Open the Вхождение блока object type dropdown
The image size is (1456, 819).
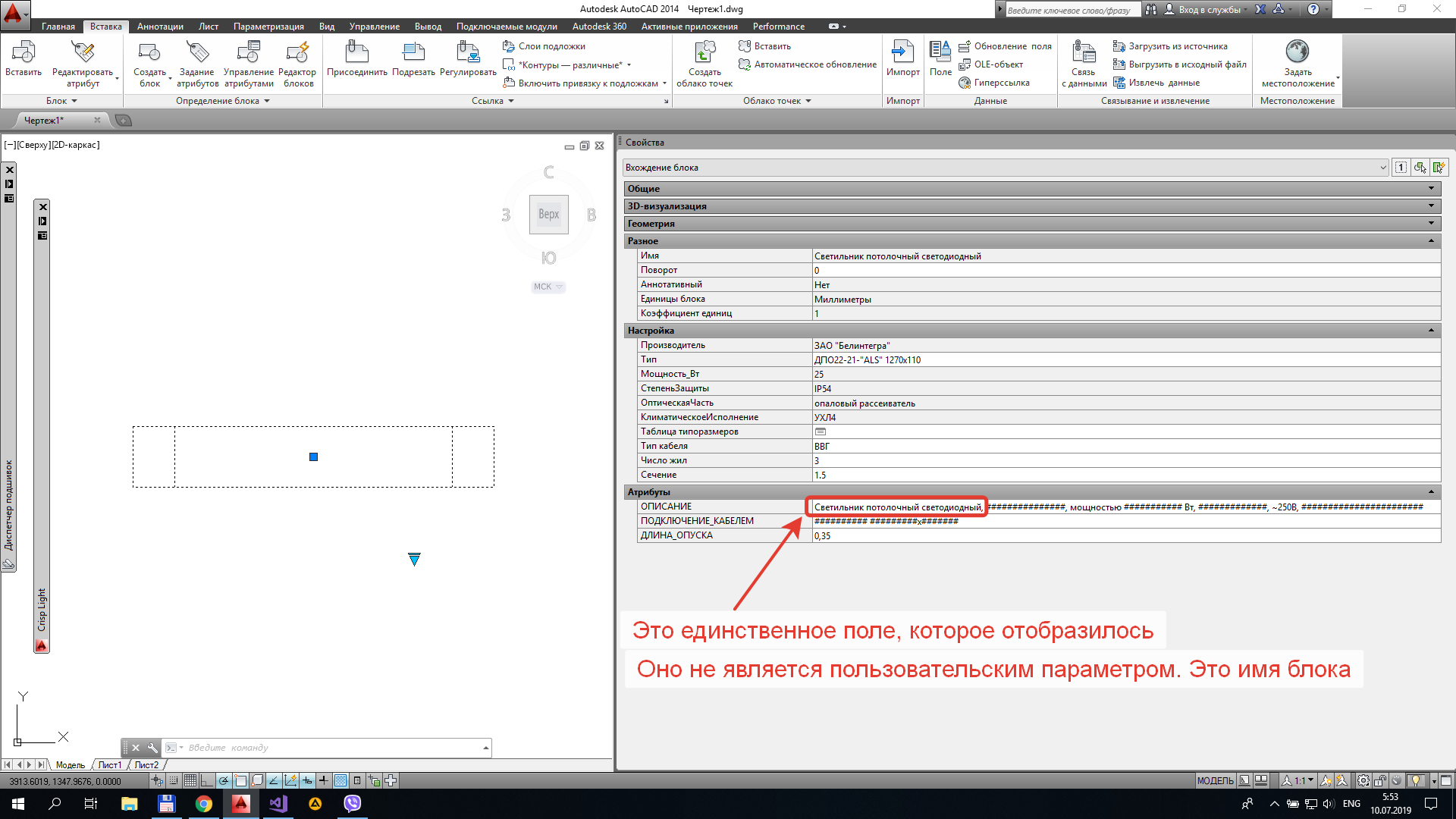[x=1382, y=168]
